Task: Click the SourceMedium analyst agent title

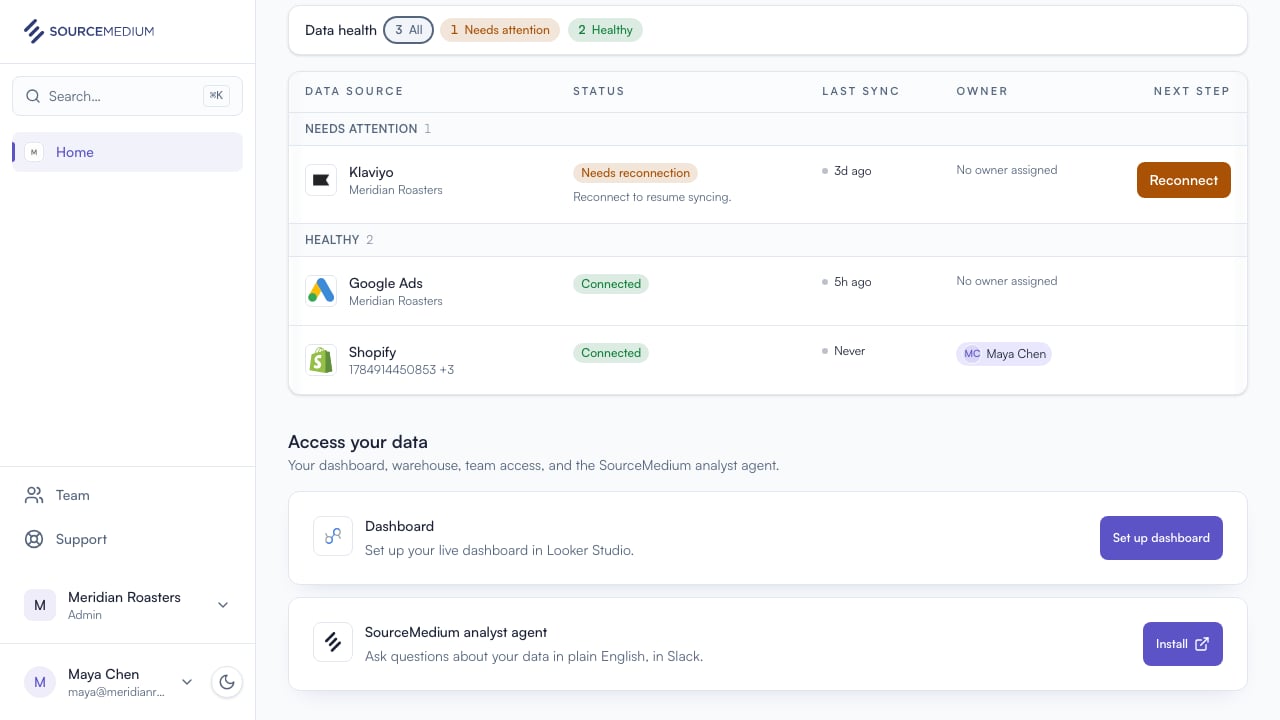Action: (x=456, y=632)
